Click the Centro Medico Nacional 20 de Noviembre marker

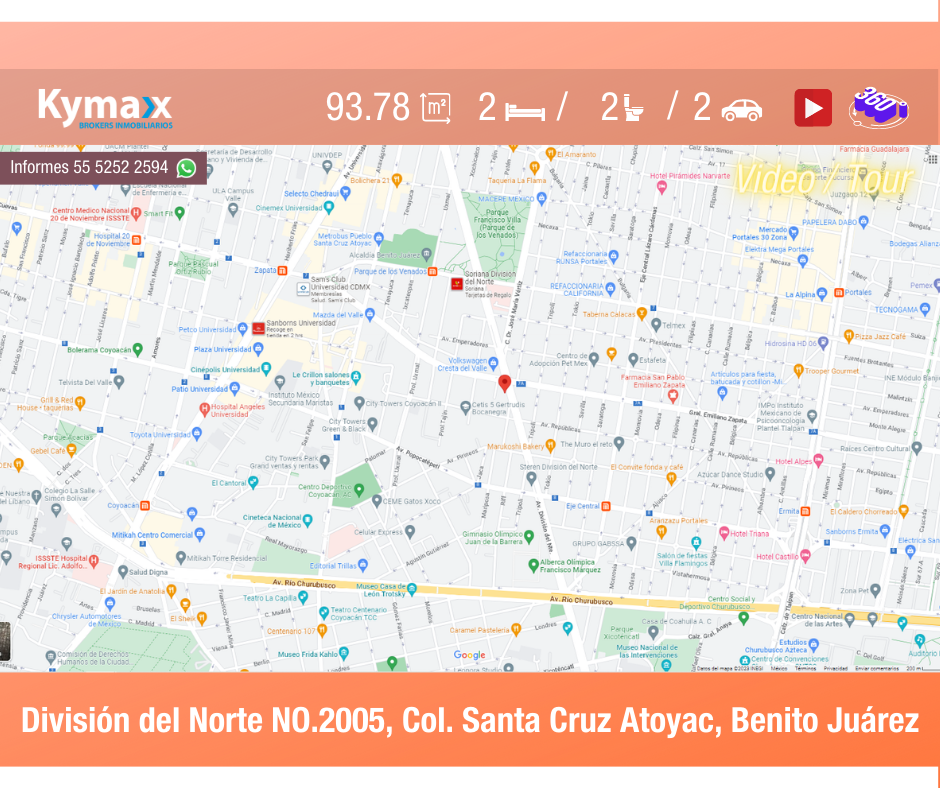[136, 212]
